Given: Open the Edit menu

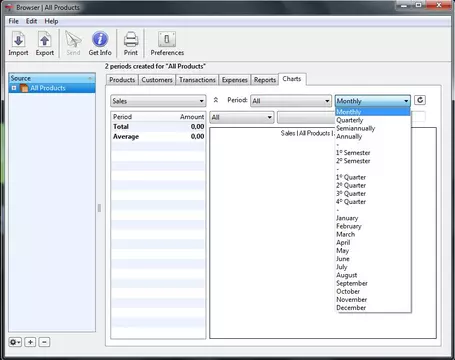Looking at the screenshot, I should click(x=32, y=21).
